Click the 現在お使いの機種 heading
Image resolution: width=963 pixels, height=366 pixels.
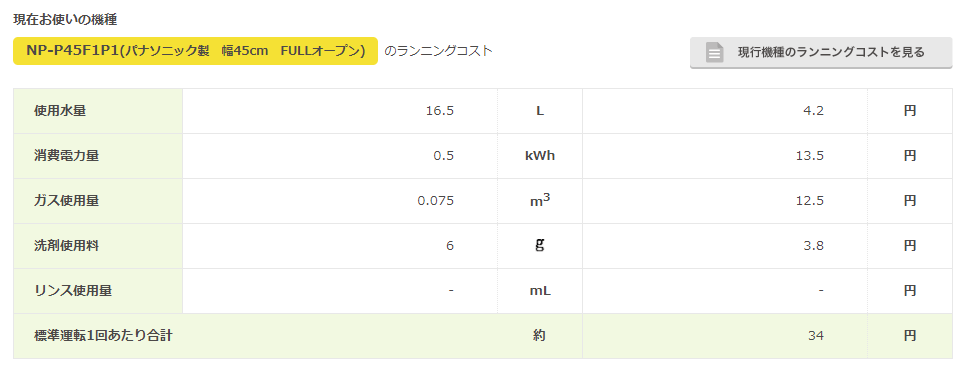pos(65,19)
